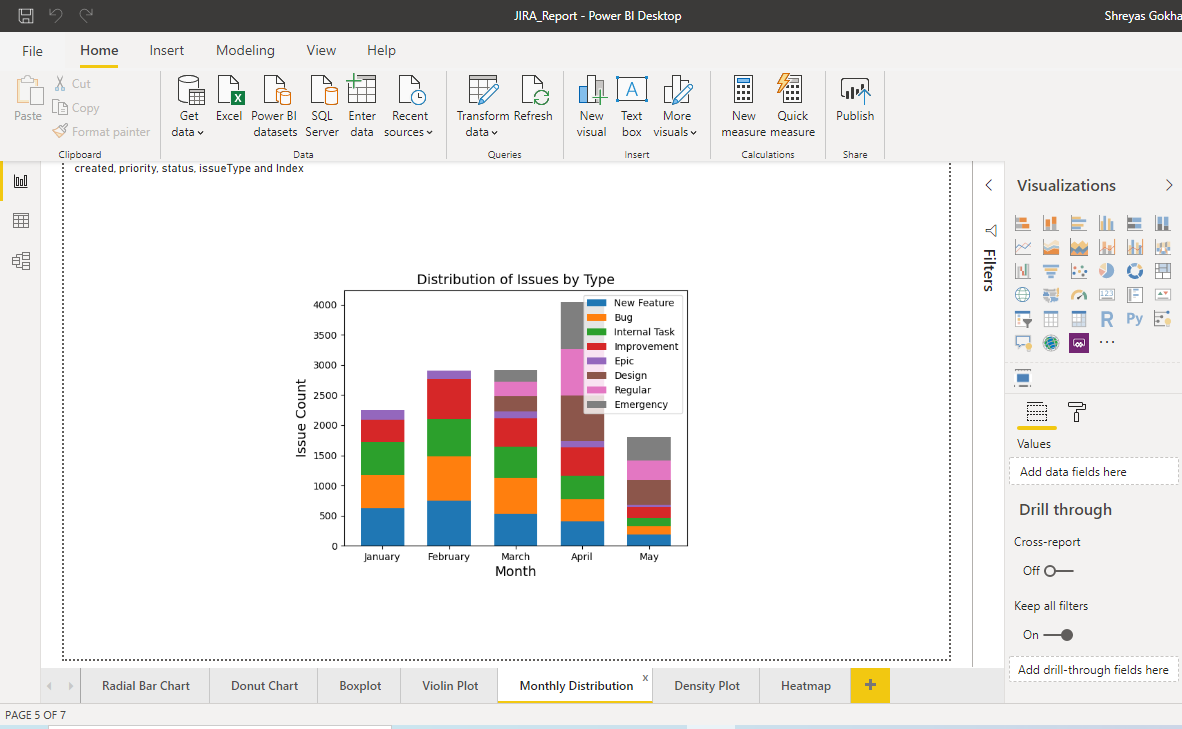Turn off Keep all filters

pyautogui.click(x=1060, y=634)
